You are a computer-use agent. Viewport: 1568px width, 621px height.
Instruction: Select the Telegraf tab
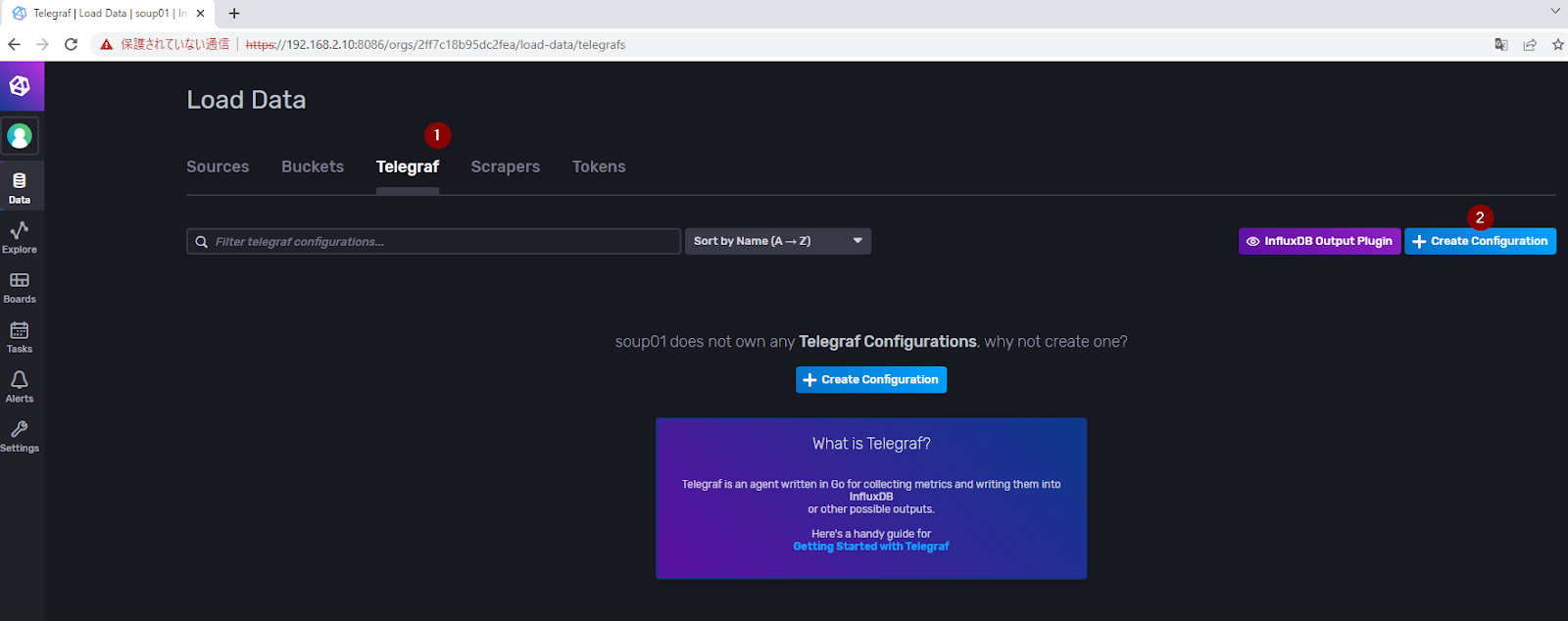click(408, 167)
